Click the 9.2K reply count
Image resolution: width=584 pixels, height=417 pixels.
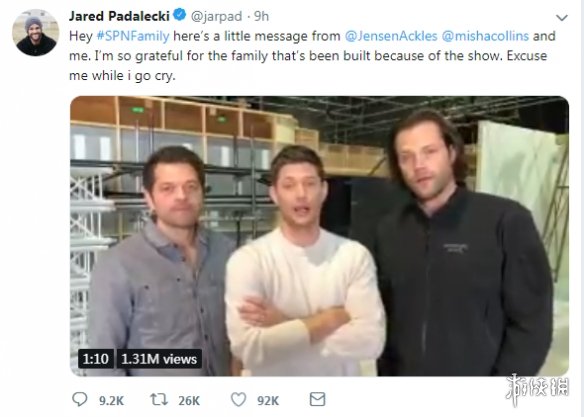pos(111,401)
